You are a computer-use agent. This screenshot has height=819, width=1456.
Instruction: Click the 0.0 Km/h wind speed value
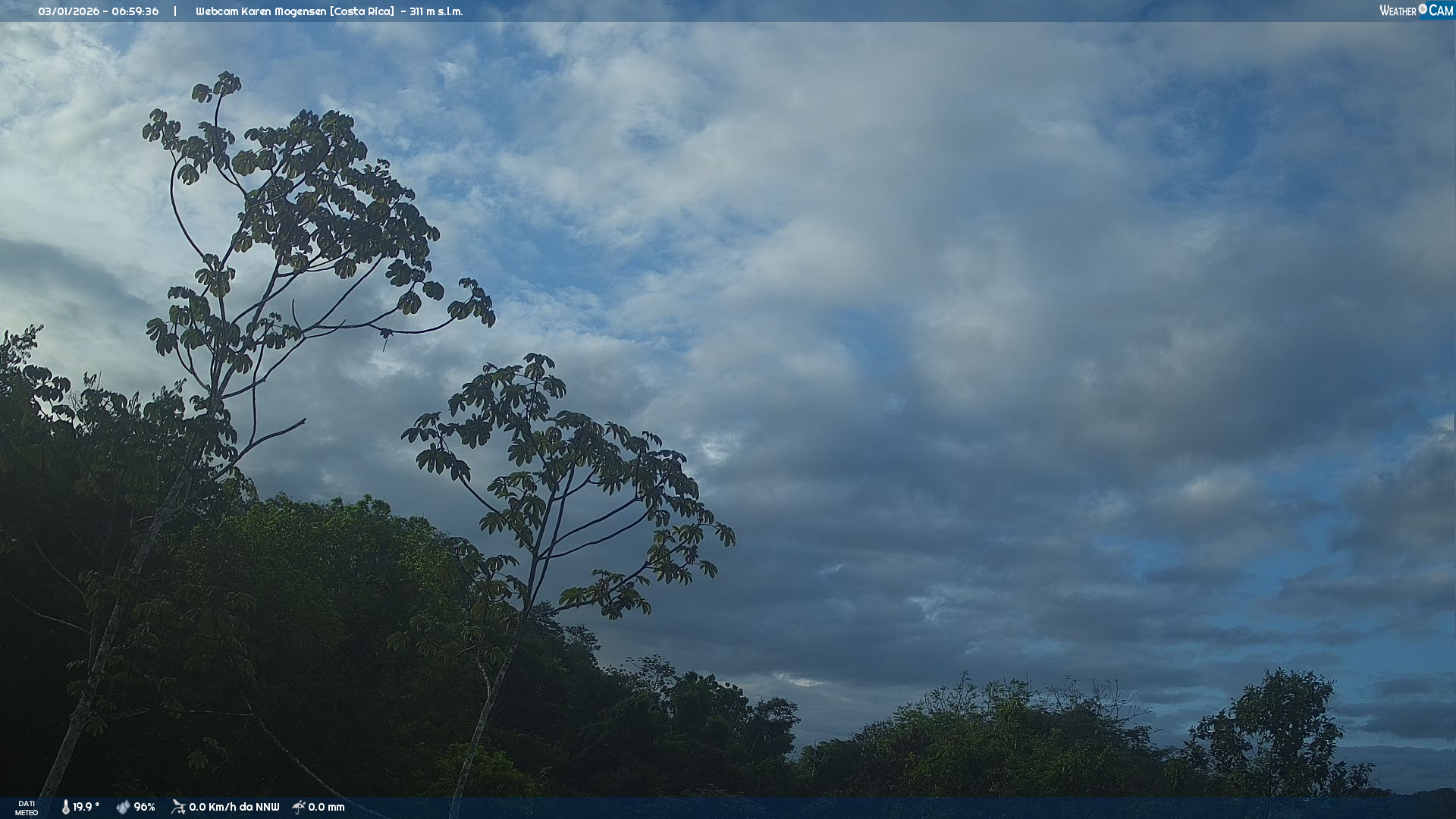pos(212,807)
